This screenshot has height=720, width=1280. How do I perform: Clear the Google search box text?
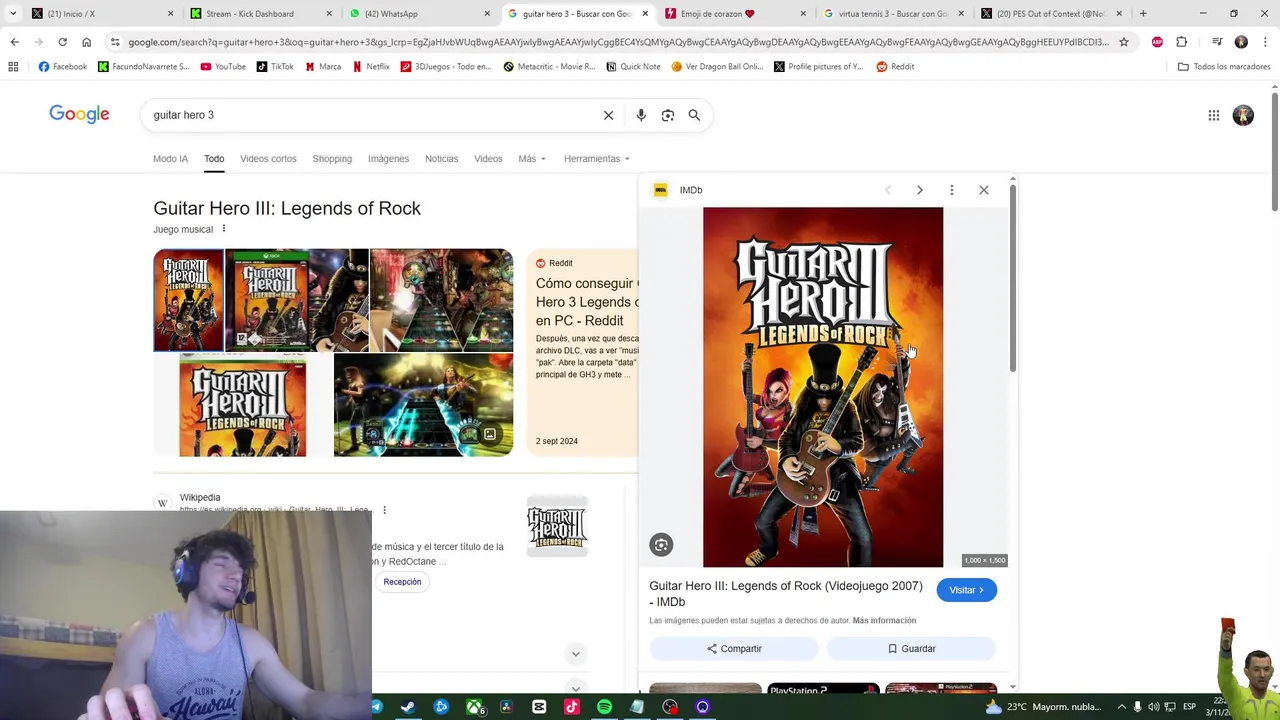point(608,115)
